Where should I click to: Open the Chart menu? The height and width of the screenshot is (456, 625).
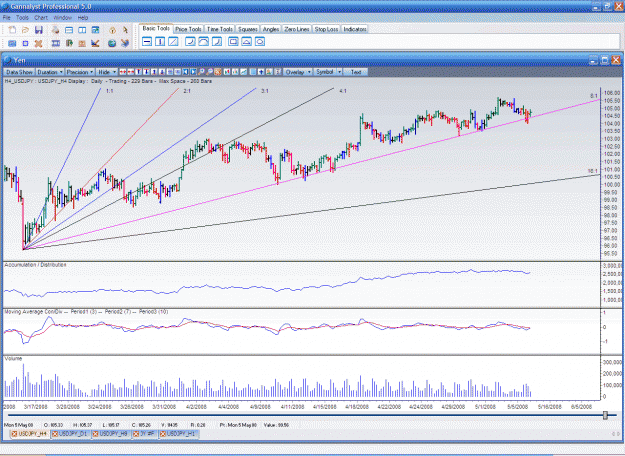click(41, 18)
